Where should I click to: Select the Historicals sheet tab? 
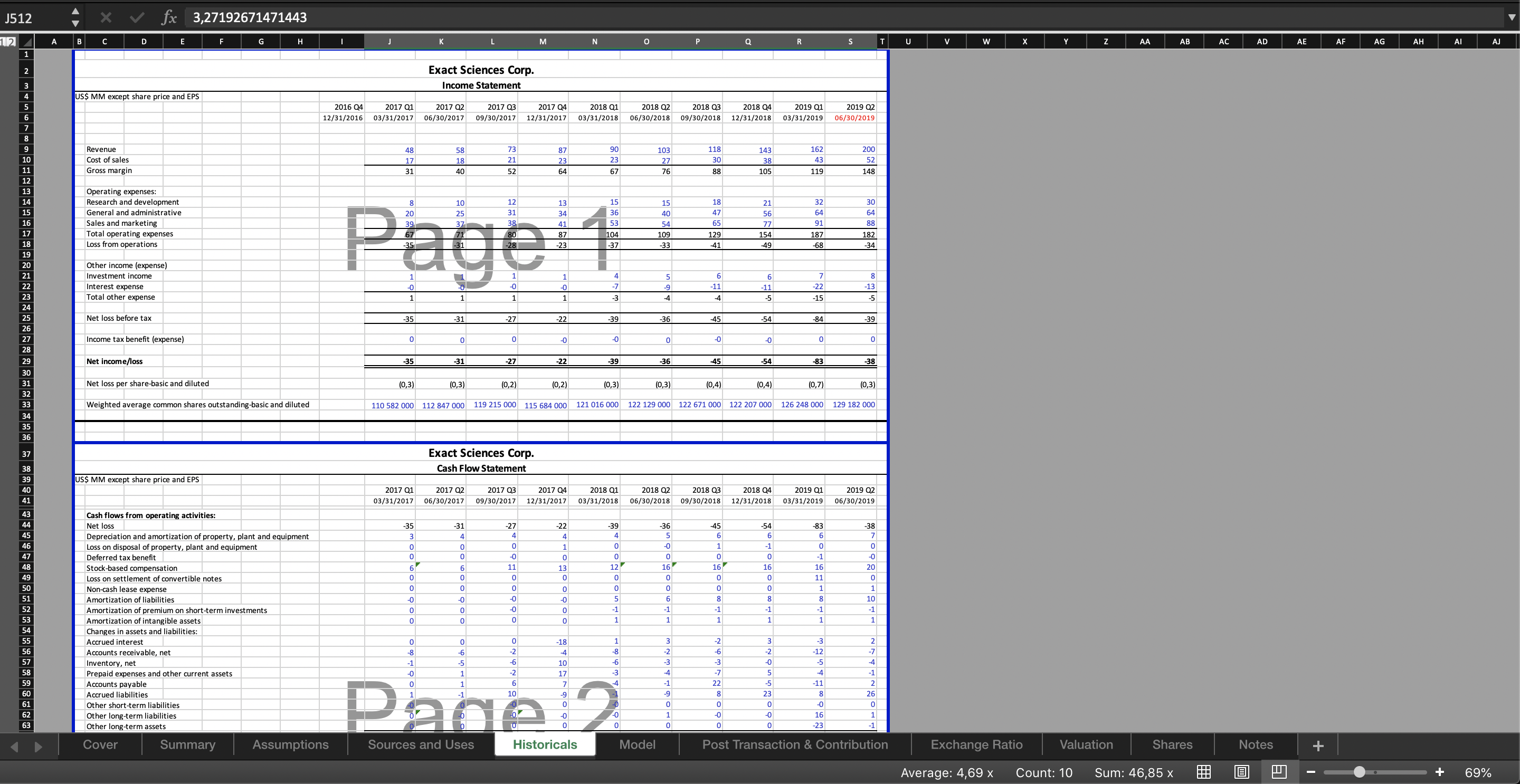pos(545,744)
